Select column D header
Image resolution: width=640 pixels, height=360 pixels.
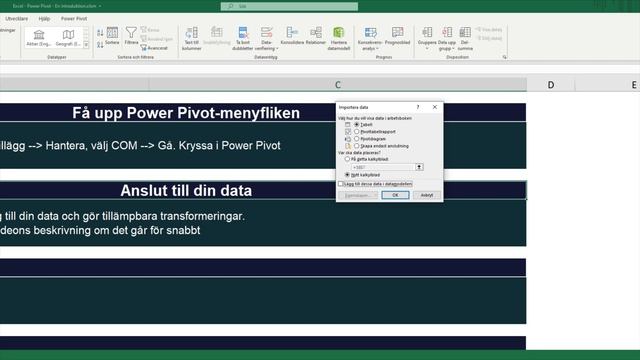point(551,85)
